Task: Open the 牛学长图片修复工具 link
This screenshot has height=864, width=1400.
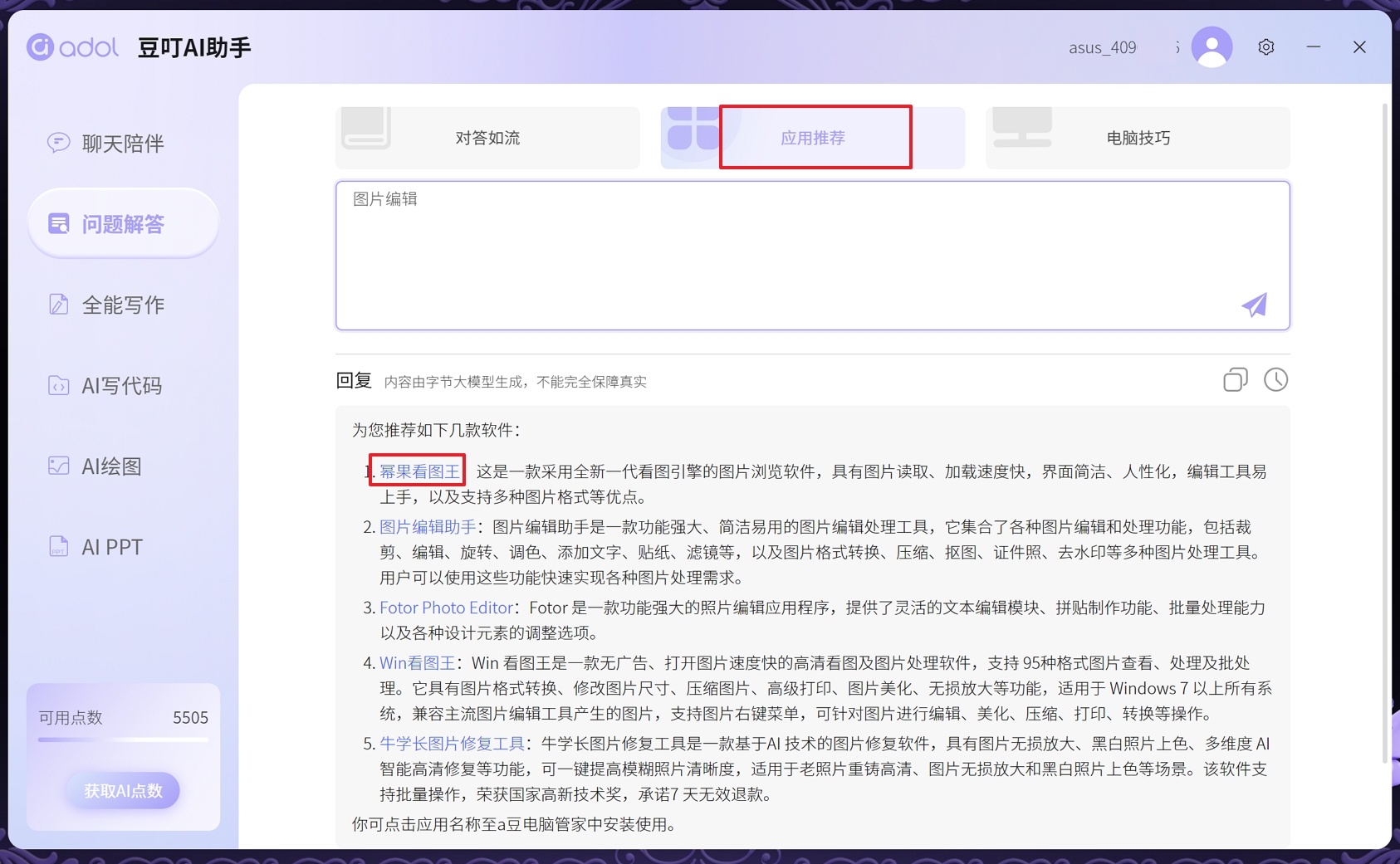Action: coord(452,744)
